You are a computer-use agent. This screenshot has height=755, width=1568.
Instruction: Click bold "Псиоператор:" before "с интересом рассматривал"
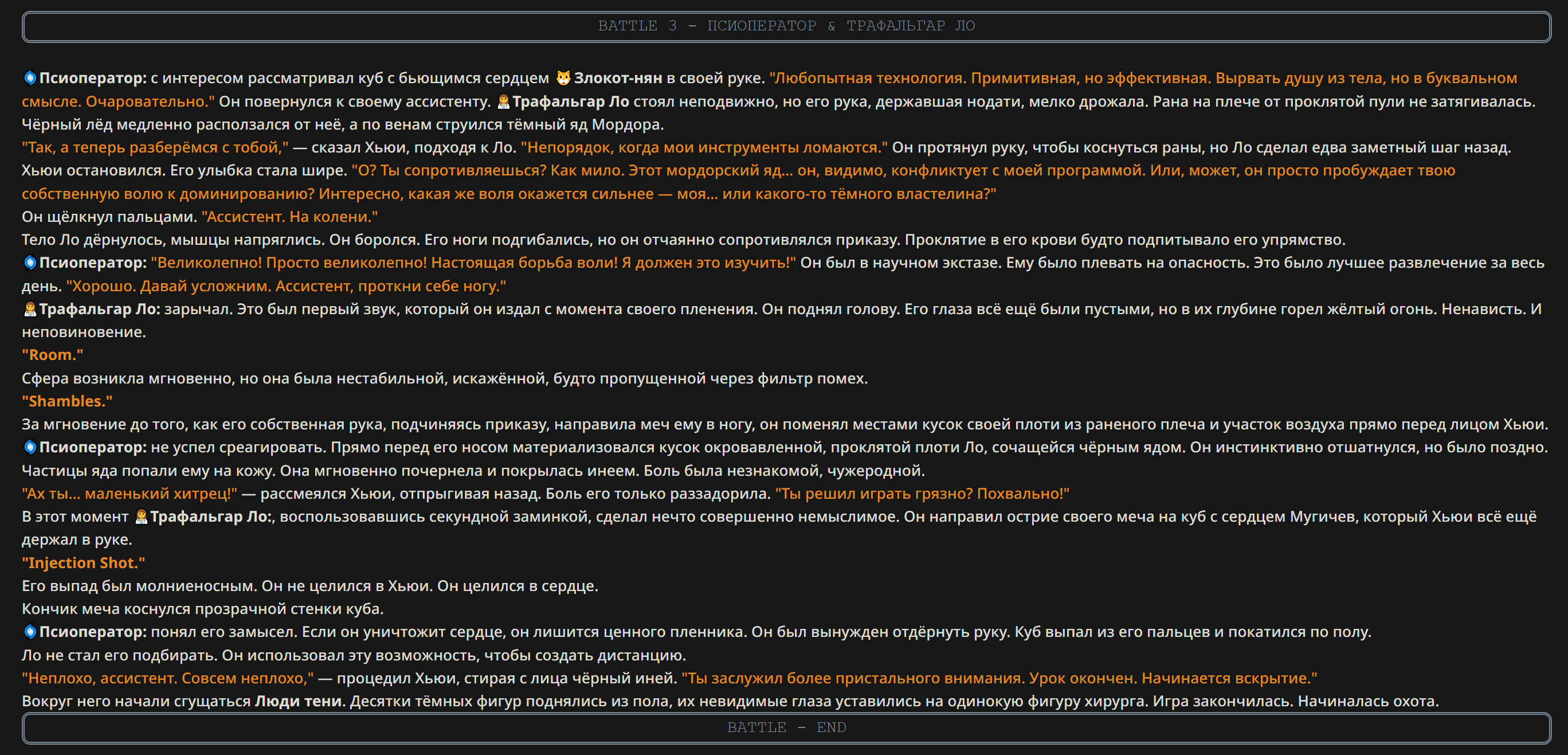click(93, 78)
